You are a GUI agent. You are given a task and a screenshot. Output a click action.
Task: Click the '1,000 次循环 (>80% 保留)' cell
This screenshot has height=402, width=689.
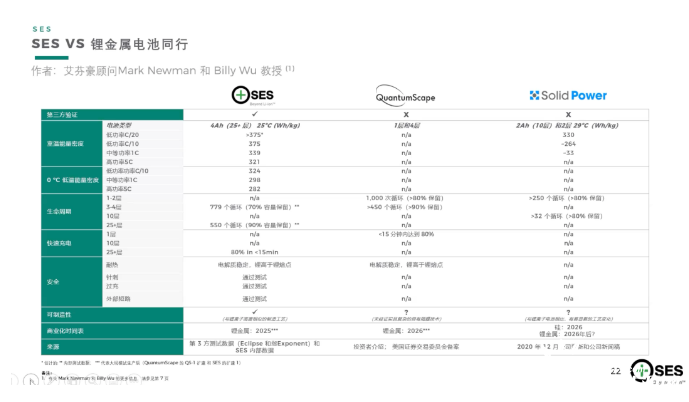point(405,198)
